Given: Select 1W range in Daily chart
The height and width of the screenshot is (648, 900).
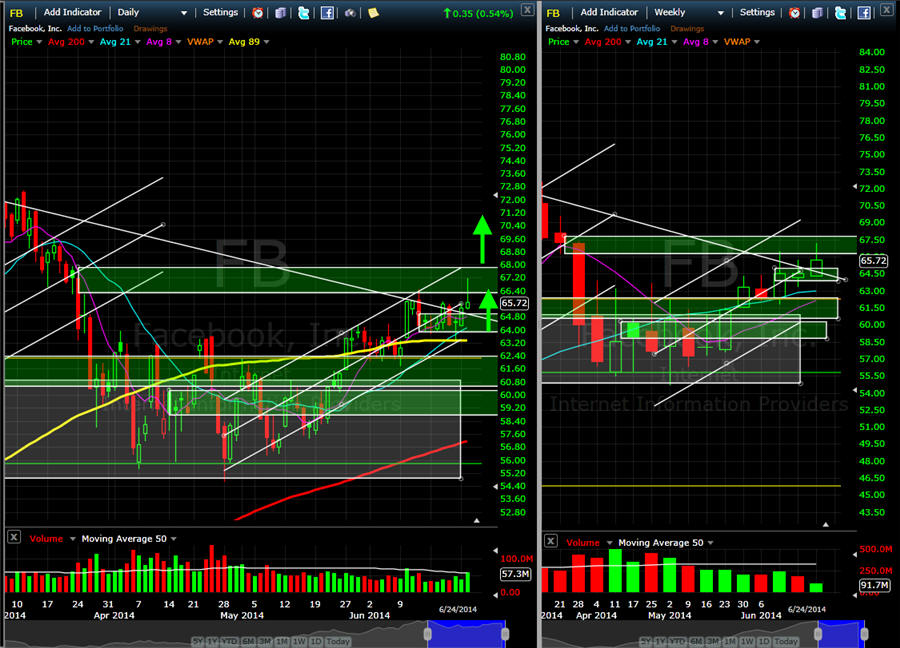Looking at the screenshot, I should tap(298, 641).
